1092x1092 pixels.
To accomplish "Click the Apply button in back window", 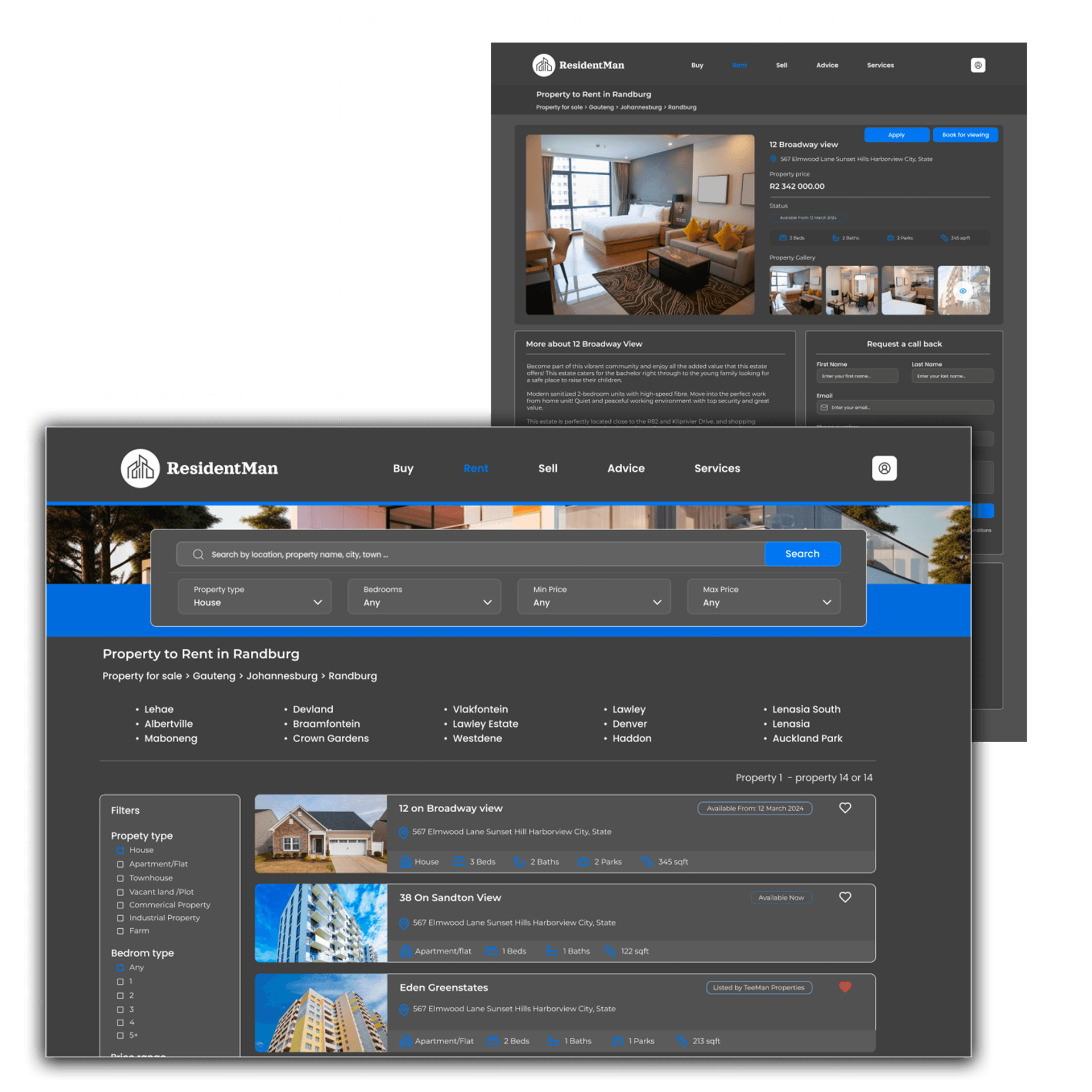I will tap(896, 135).
